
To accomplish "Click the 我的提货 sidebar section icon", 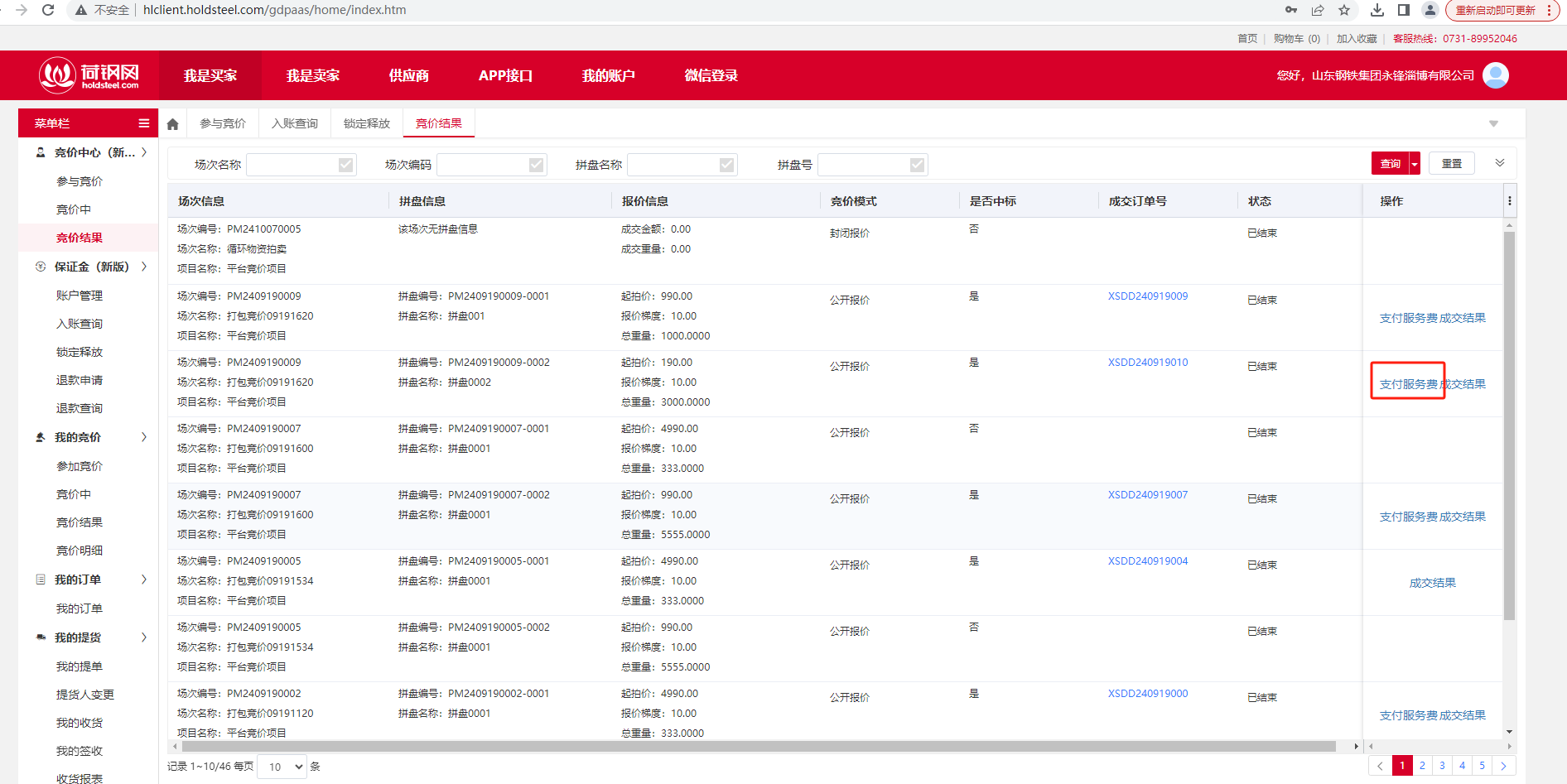I will click(x=41, y=637).
